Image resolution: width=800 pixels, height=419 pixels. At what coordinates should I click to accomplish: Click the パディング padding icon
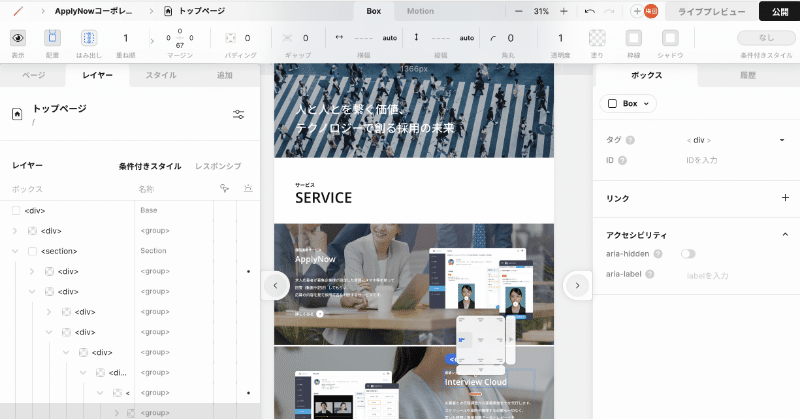click(x=231, y=38)
